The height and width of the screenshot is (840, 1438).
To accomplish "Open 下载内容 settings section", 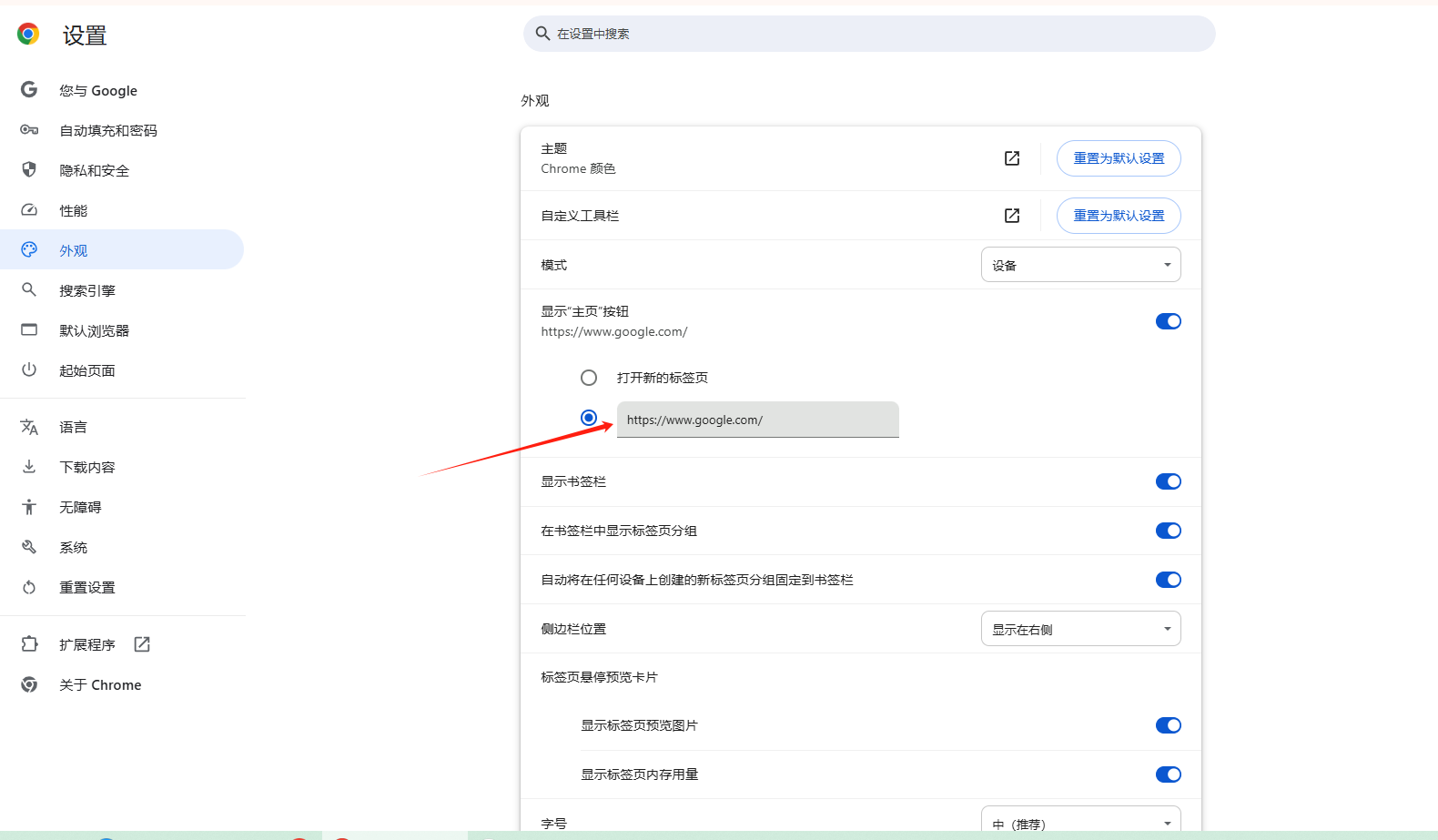I will (122, 467).
